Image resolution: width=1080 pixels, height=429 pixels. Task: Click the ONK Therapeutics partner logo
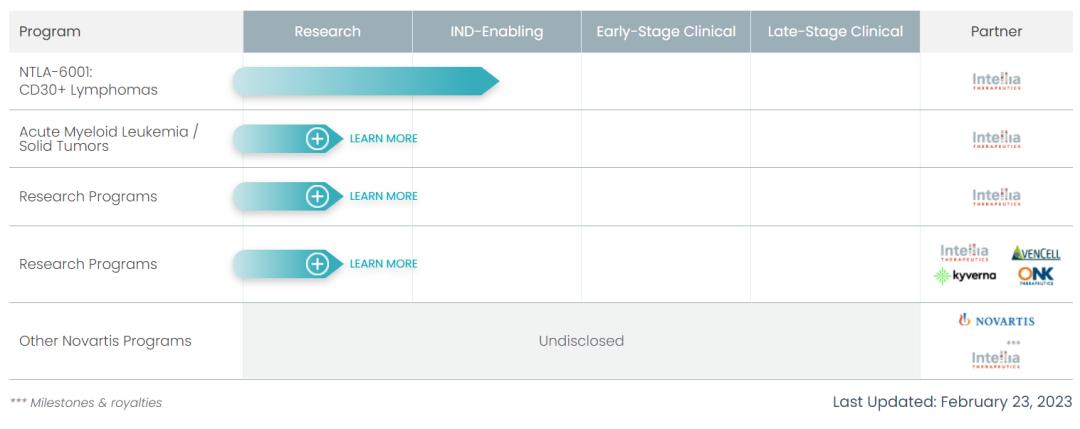pos(1036,276)
